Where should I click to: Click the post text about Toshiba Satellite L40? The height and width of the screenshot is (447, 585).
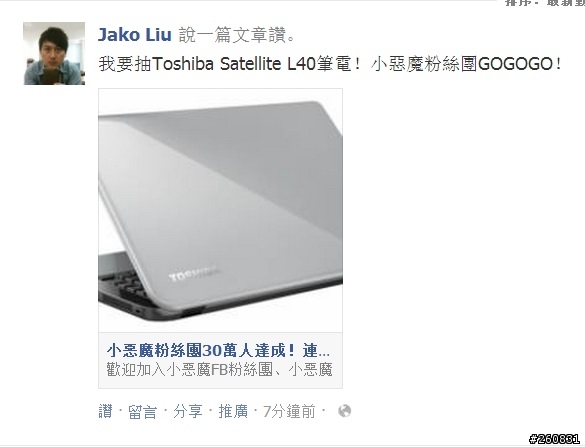coord(330,64)
